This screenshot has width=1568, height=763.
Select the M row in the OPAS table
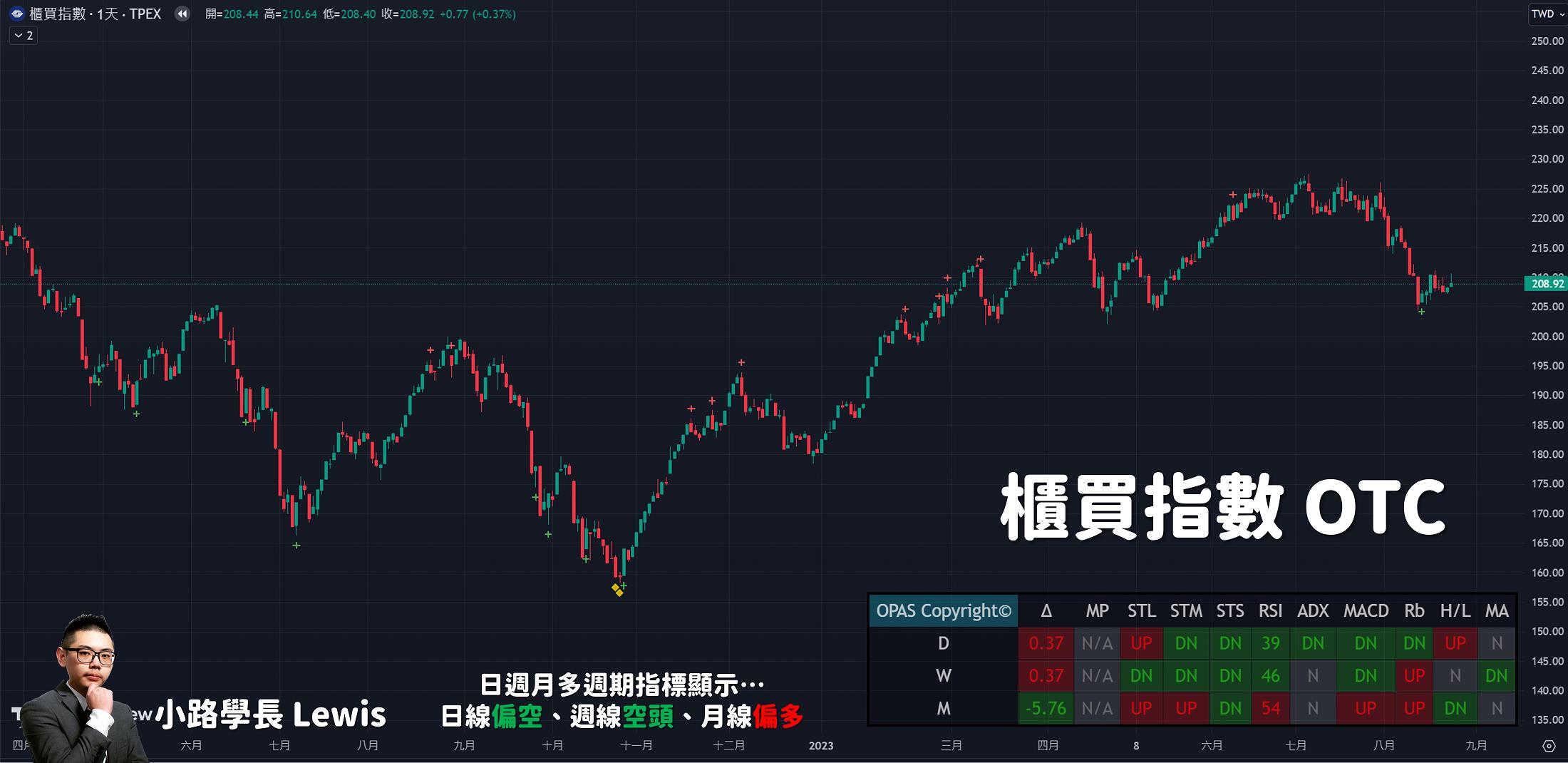943,708
